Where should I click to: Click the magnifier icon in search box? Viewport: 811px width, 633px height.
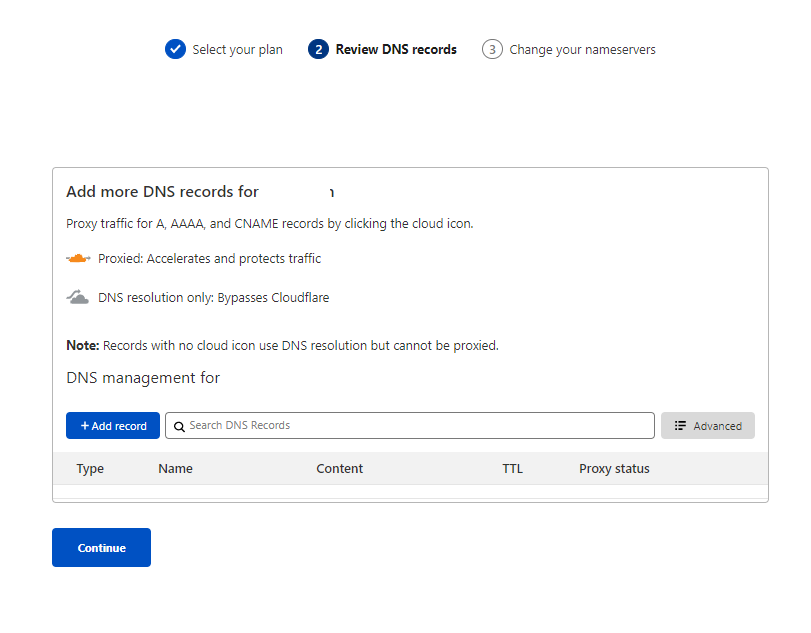click(179, 426)
